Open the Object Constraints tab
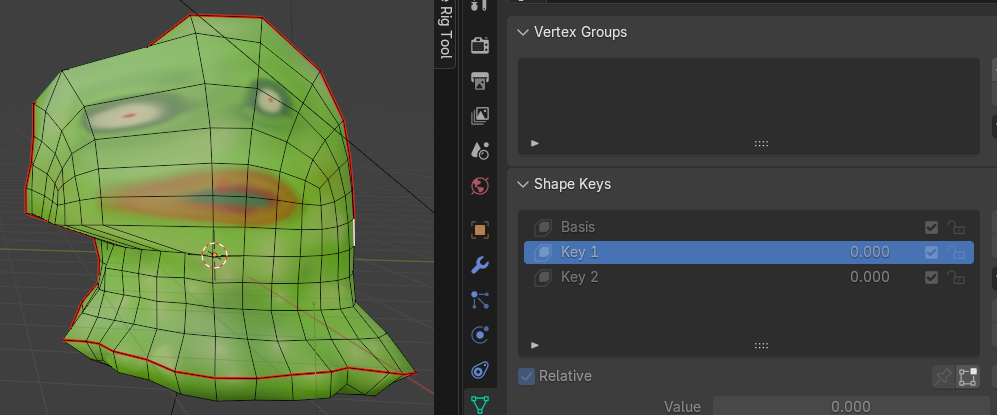Image resolution: width=997 pixels, height=415 pixels. [480, 370]
